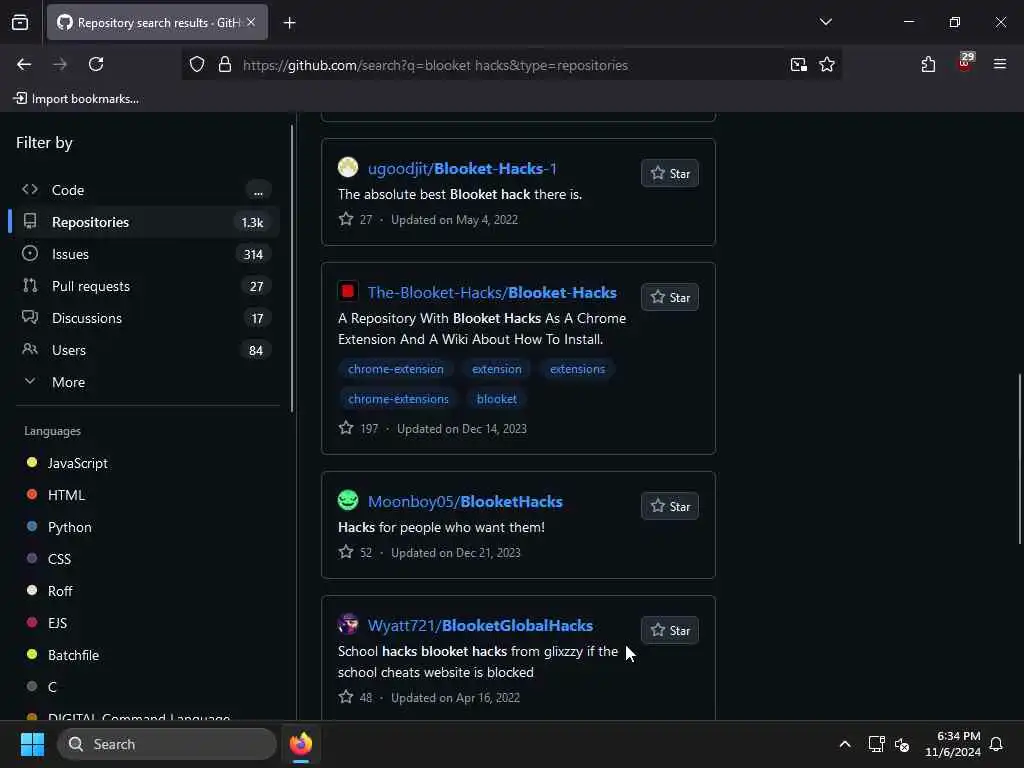Star Wyatt721/BlooketGlobalHacks repository

click(x=669, y=631)
